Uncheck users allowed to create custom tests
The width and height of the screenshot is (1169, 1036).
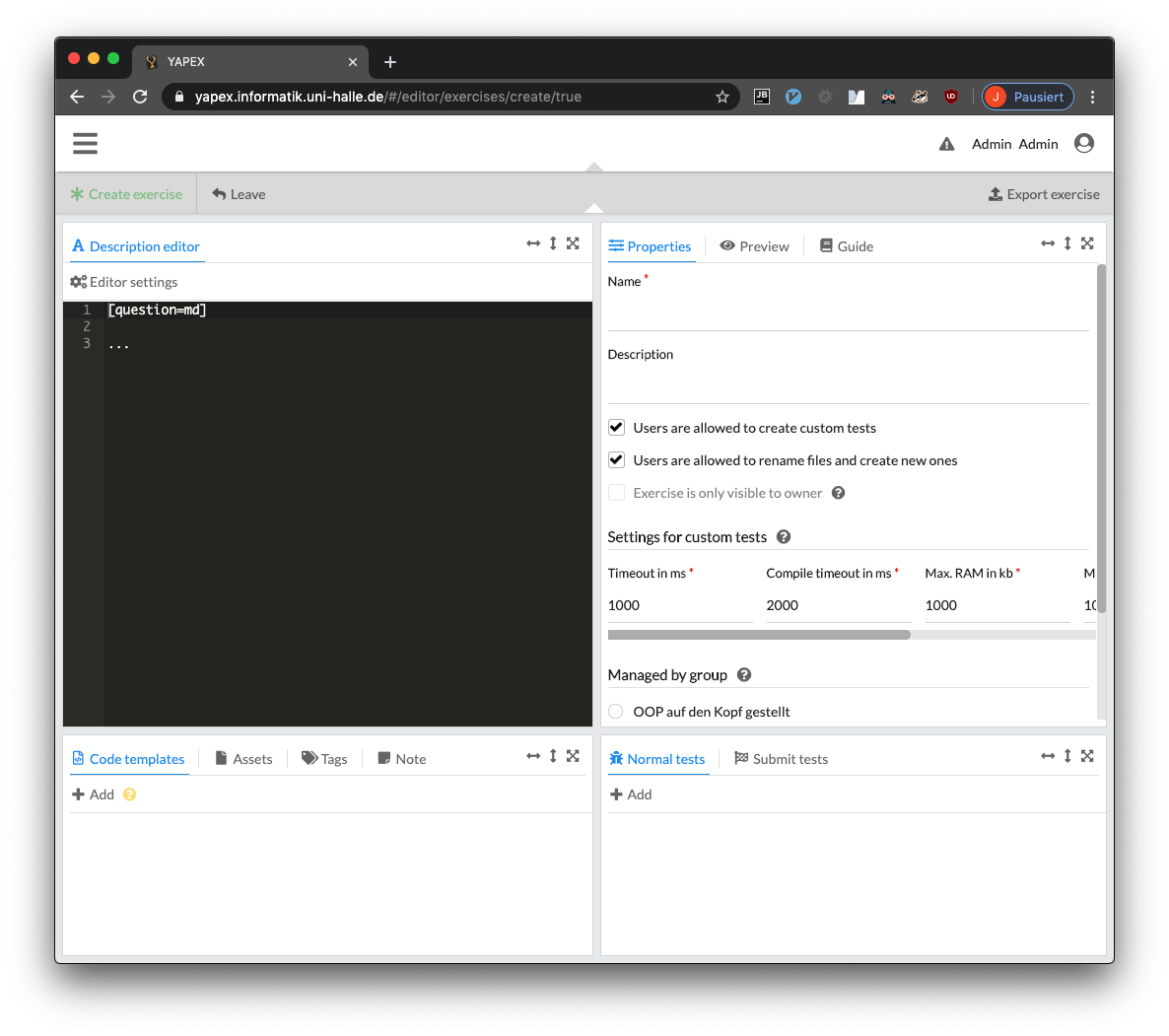617,428
